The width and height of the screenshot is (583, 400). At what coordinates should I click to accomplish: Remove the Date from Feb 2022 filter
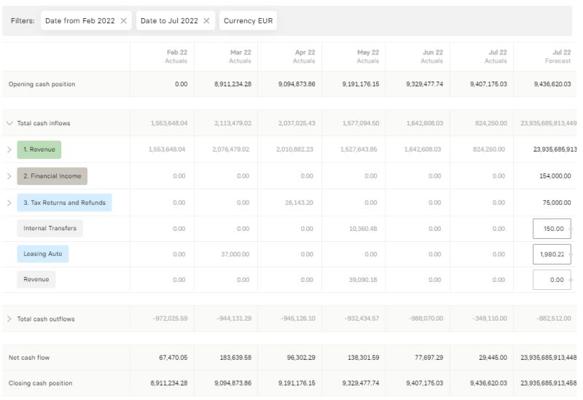coord(123,21)
